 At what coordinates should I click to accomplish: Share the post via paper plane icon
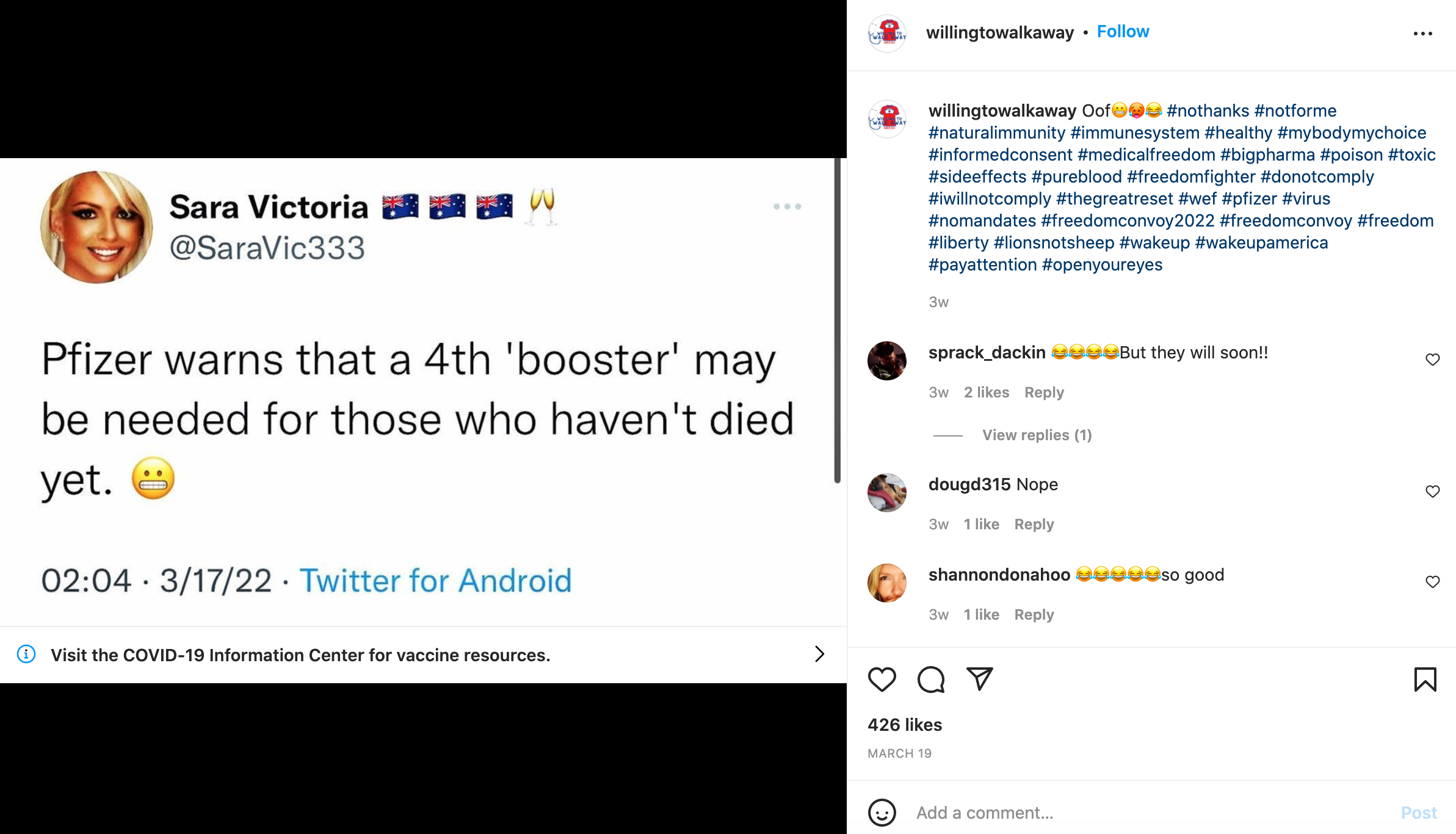(979, 679)
